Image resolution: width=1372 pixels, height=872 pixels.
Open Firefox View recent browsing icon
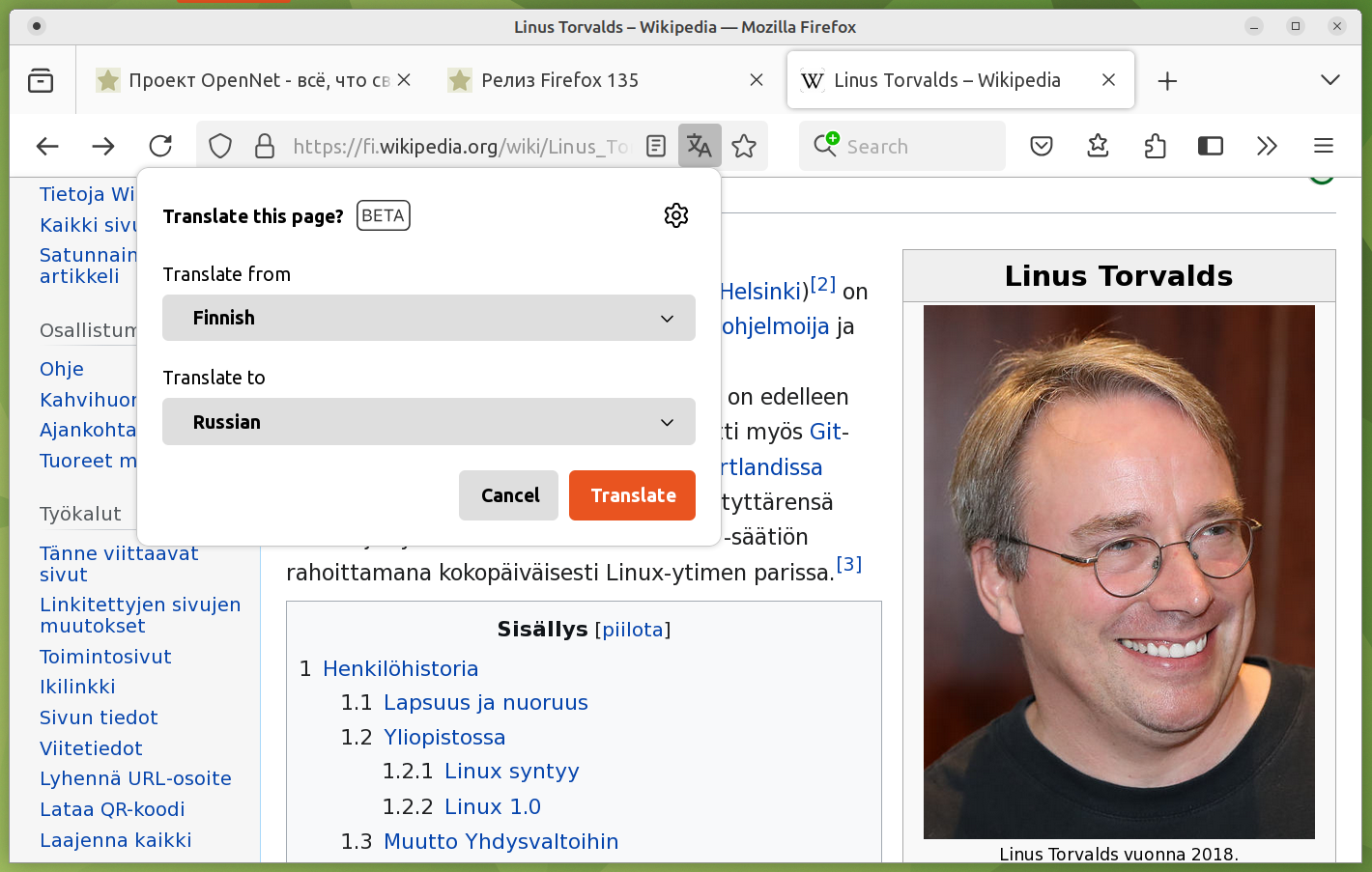tap(41, 80)
